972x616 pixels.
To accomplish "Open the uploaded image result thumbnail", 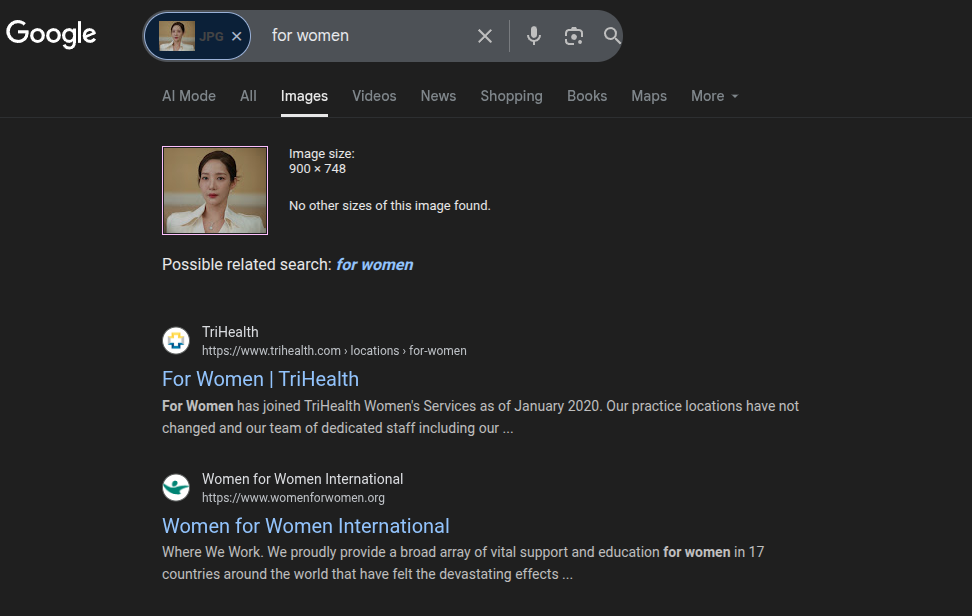I will [x=215, y=190].
